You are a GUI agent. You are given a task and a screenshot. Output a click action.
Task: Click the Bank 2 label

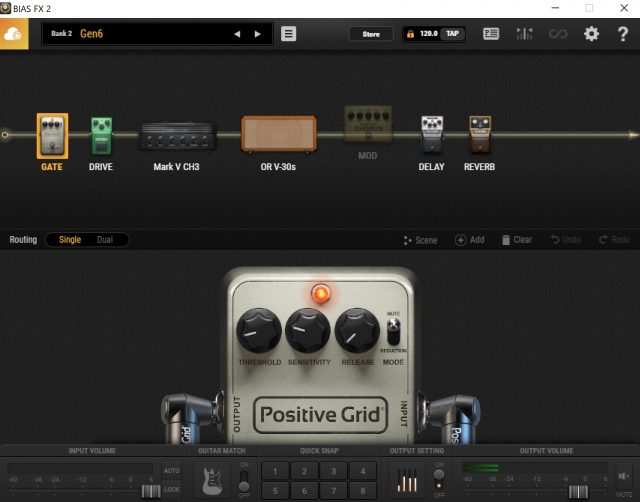coord(62,33)
